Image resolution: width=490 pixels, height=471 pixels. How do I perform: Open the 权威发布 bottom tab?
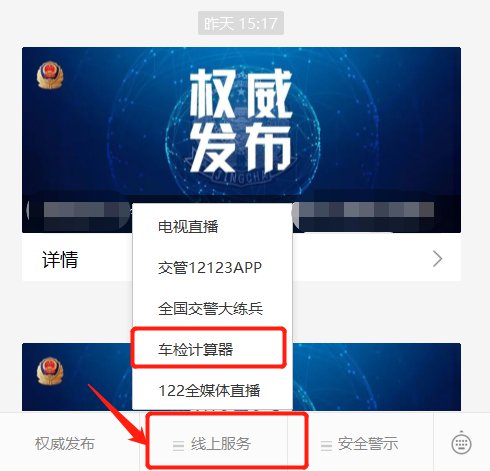click(65, 443)
